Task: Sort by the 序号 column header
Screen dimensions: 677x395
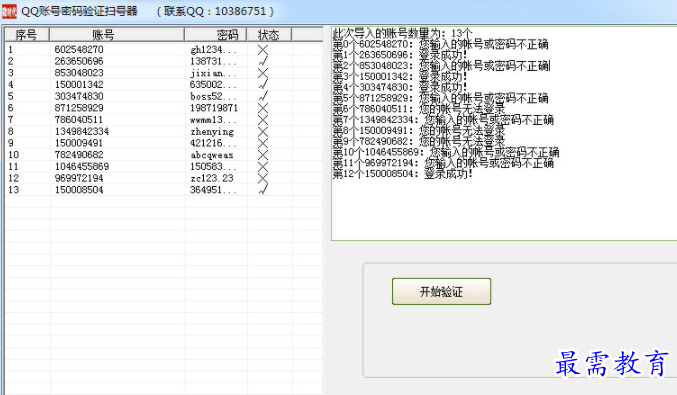Action: tap(26, 35)
